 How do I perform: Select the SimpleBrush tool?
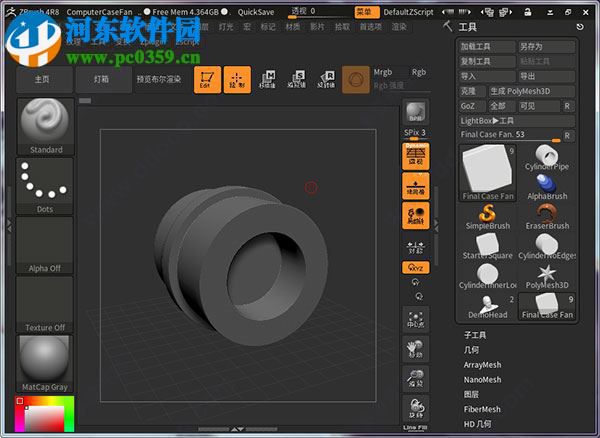tap(488, 217)
